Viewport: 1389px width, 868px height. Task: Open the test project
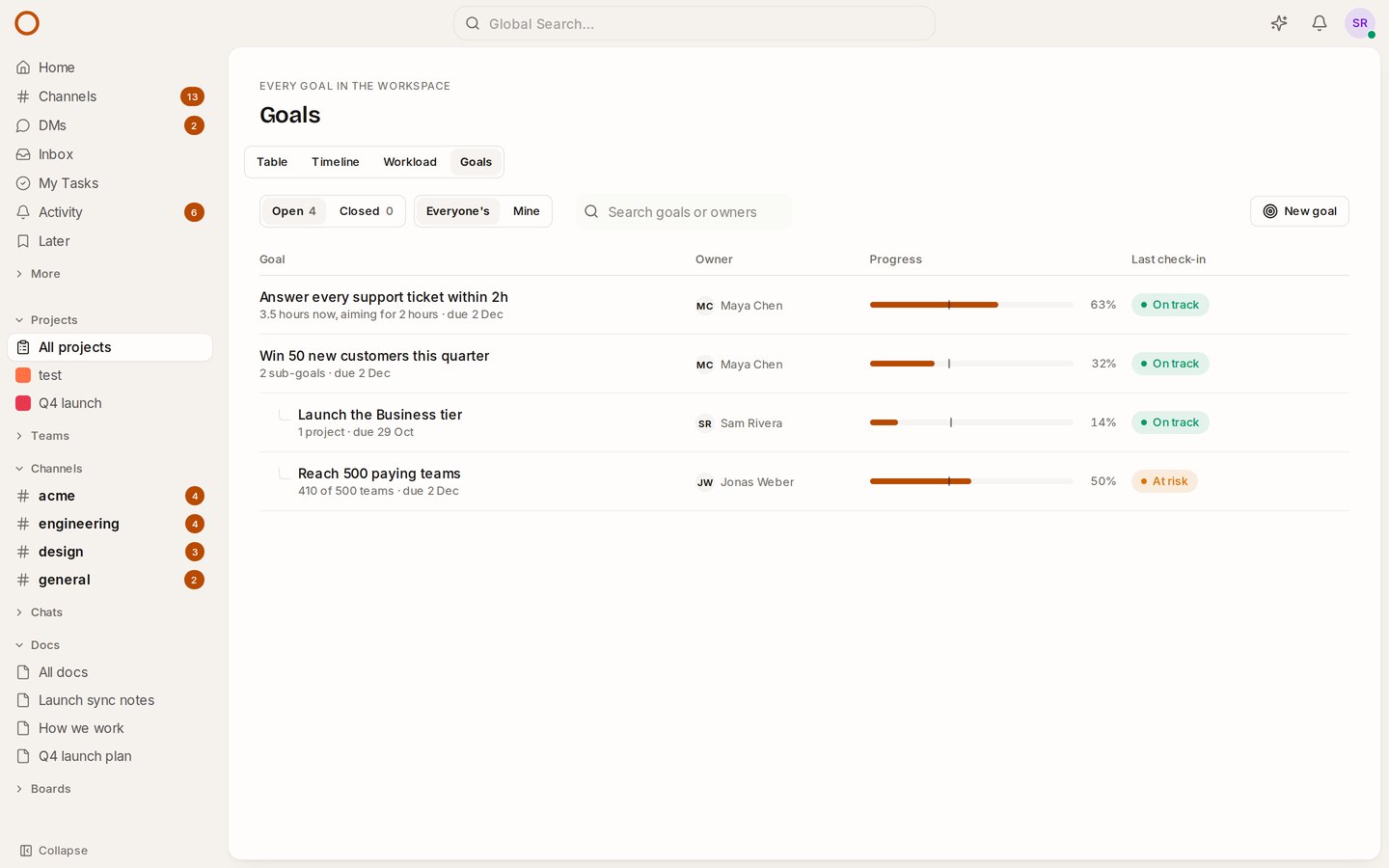[110, 375]
